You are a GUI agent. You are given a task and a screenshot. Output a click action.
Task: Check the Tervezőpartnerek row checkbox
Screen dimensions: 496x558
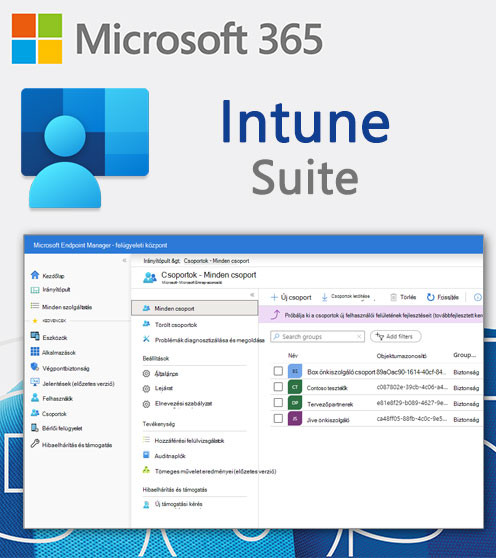tap(278, 402)
